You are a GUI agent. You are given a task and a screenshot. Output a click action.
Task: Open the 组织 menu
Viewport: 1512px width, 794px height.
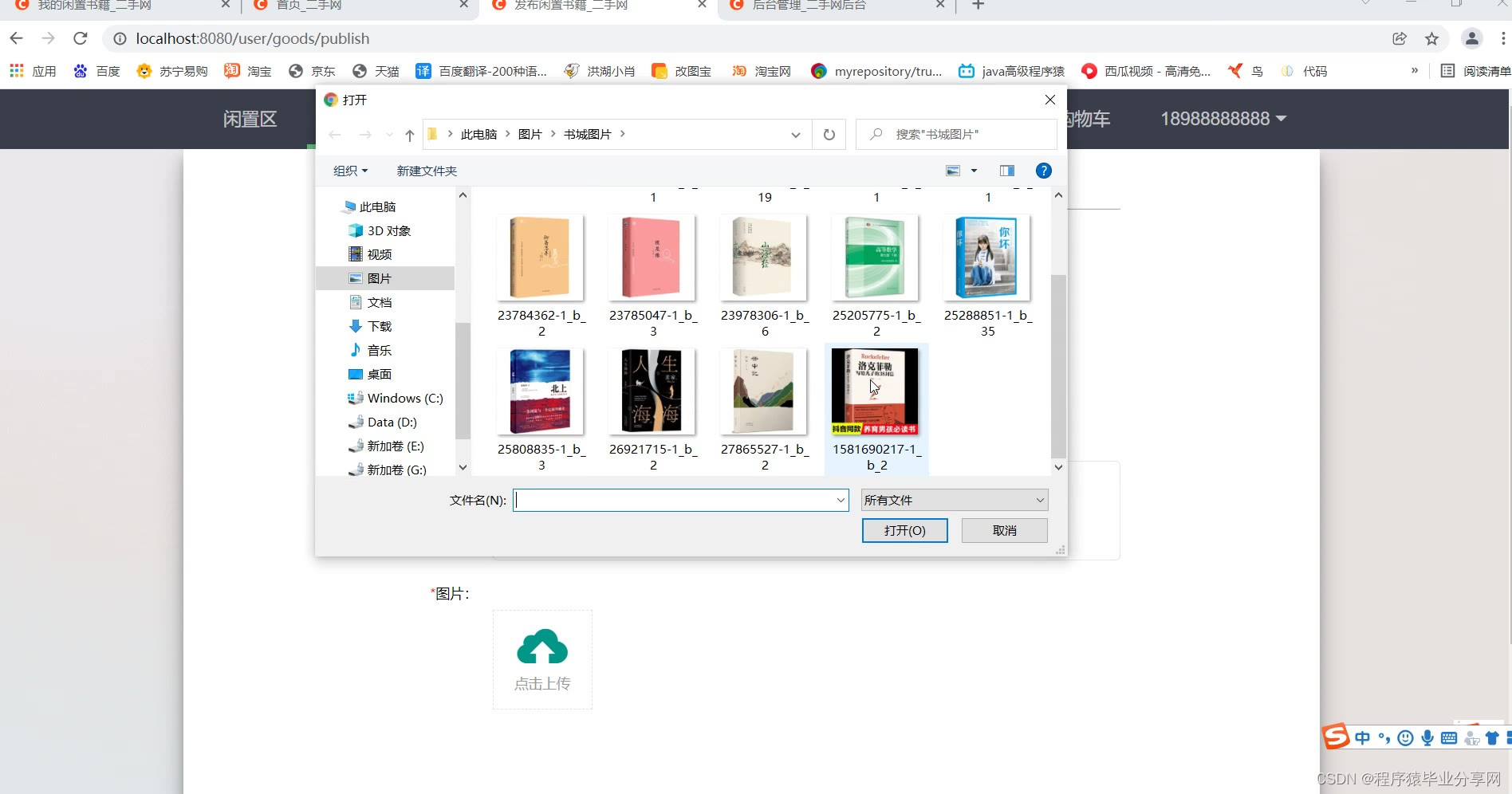click(x=350, y=171)
